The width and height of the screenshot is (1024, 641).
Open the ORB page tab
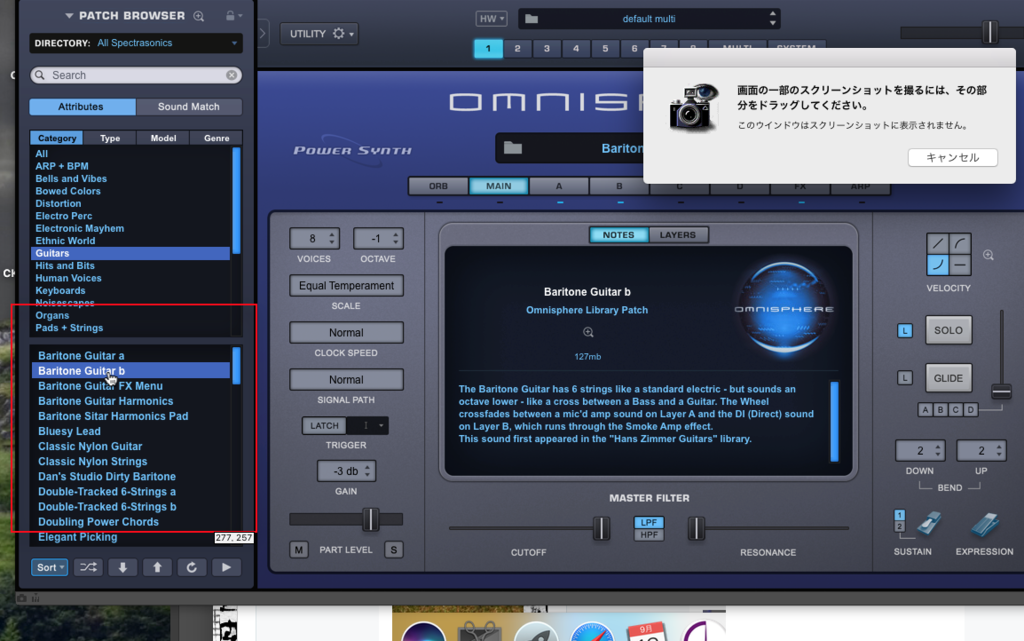pos(438,186)
